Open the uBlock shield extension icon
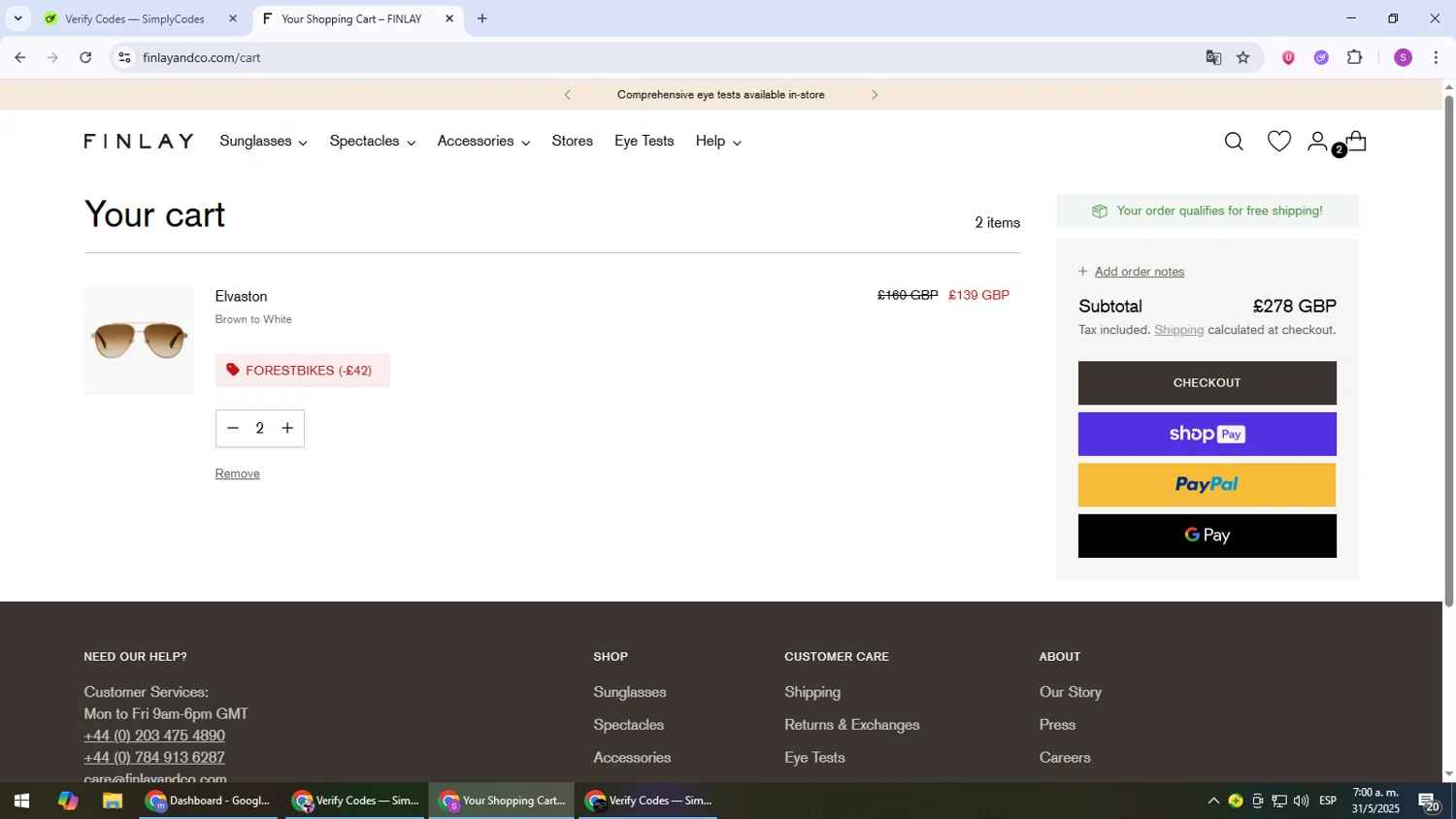This screenshot has width=1456, height=819. click(x=1288, y=58)
